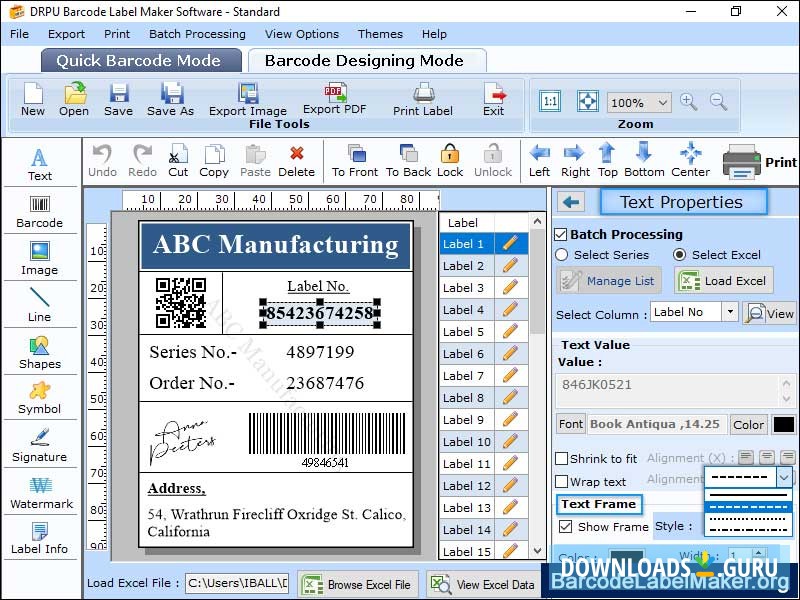Open the File menu

click(x=19, y=34)
